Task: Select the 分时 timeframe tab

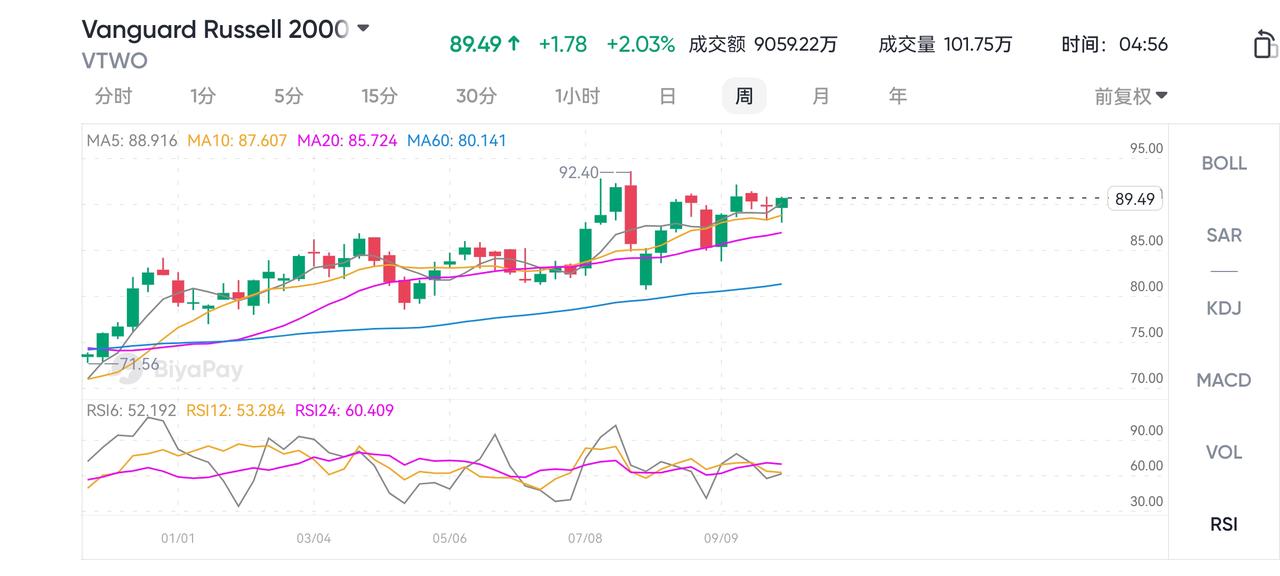Action: (113, 96)
